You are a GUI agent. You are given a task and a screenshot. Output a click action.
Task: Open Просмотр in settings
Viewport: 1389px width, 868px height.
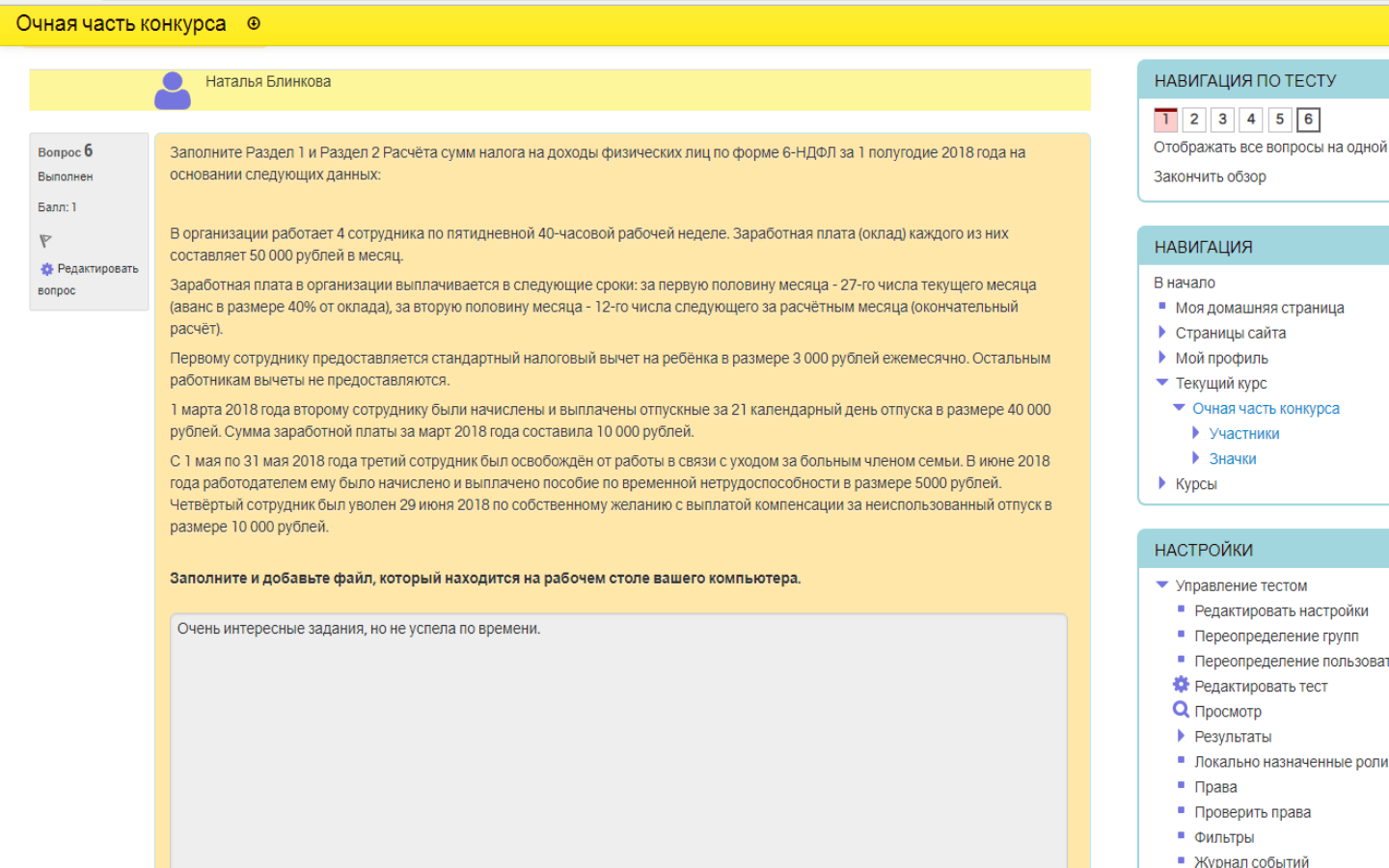click(x=1228, y=711)
